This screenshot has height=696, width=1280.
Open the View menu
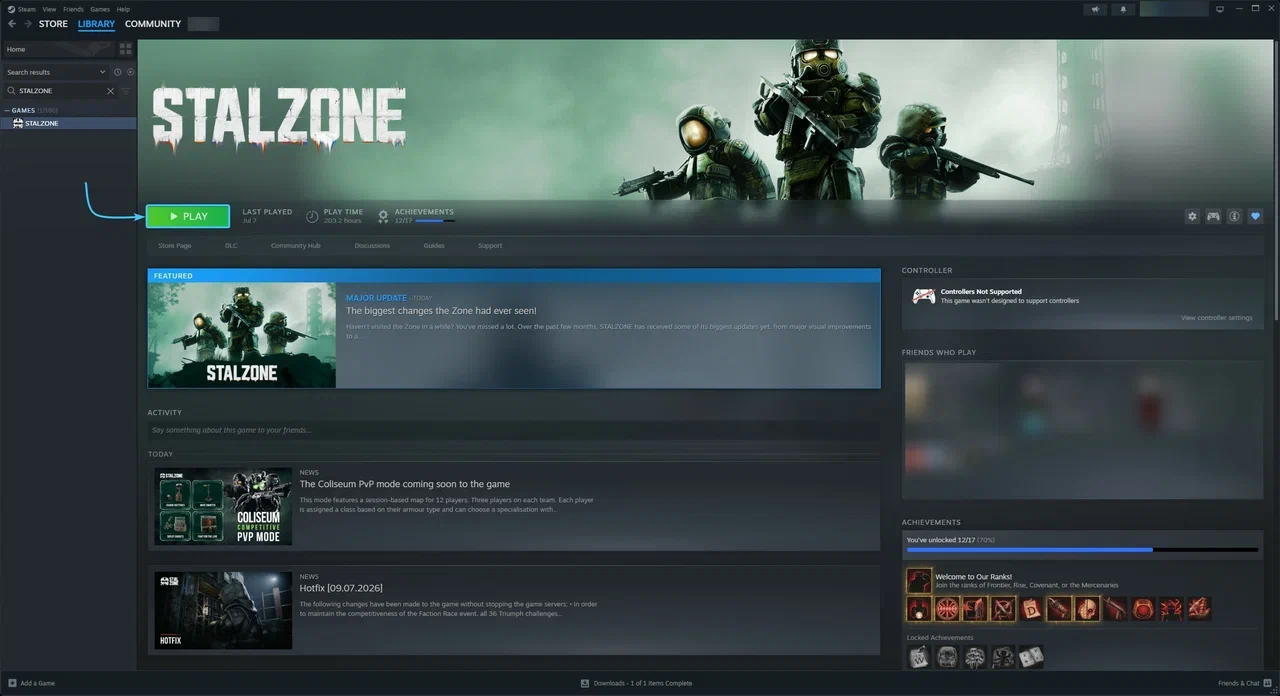[49, 9]
